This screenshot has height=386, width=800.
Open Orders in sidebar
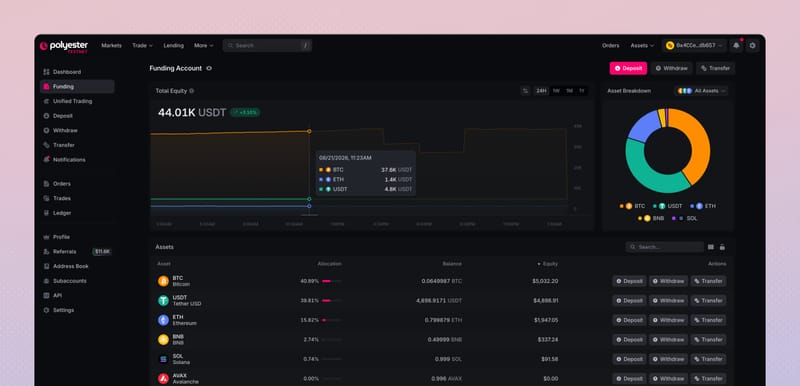tap(77, 184)
